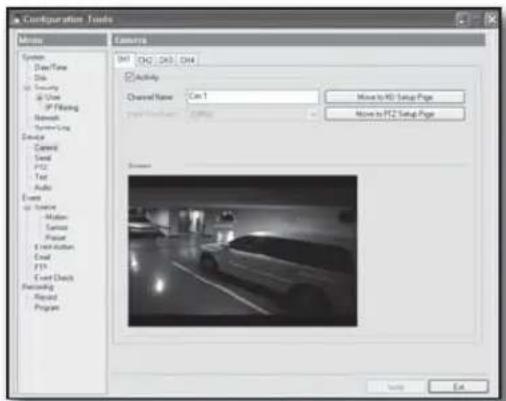Open the disabled dropdown below Channel Name
The width and height of the screenshot is (506, 401).
pyautogui.click(x=252, y=114)
